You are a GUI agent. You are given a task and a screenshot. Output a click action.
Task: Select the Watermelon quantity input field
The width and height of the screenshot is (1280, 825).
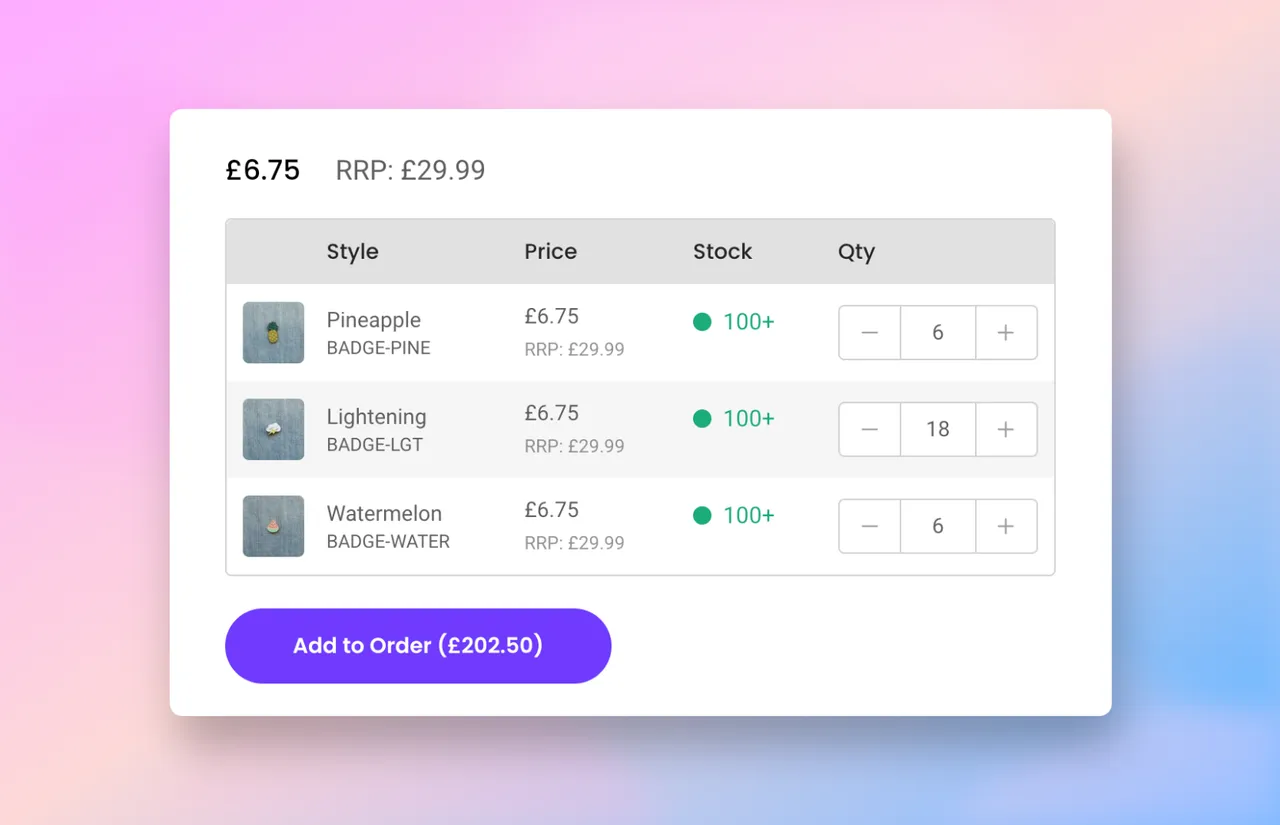[937, 526]
